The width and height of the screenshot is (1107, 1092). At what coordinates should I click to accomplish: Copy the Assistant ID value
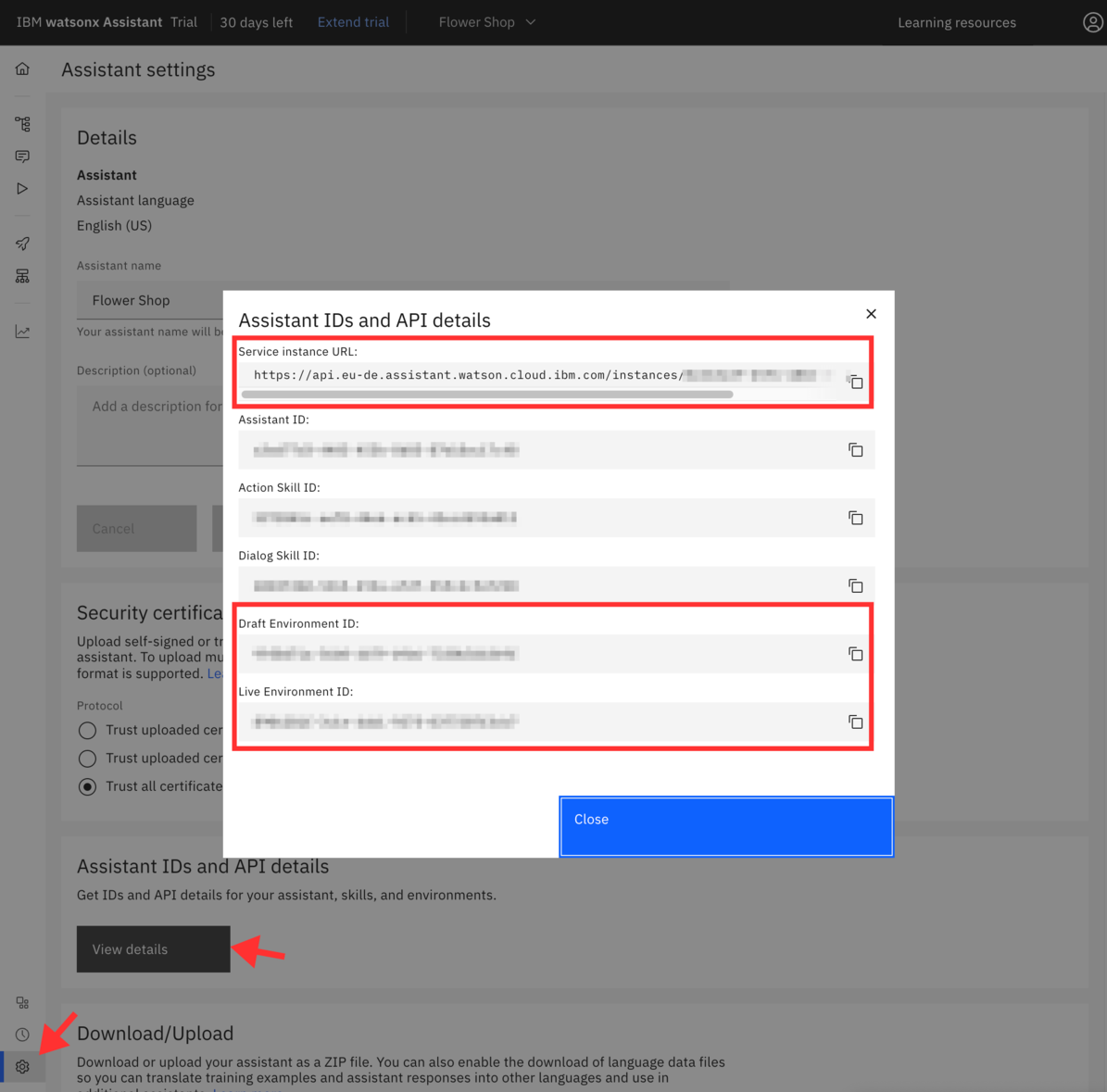pyautogui.click(x=856, y=449)
